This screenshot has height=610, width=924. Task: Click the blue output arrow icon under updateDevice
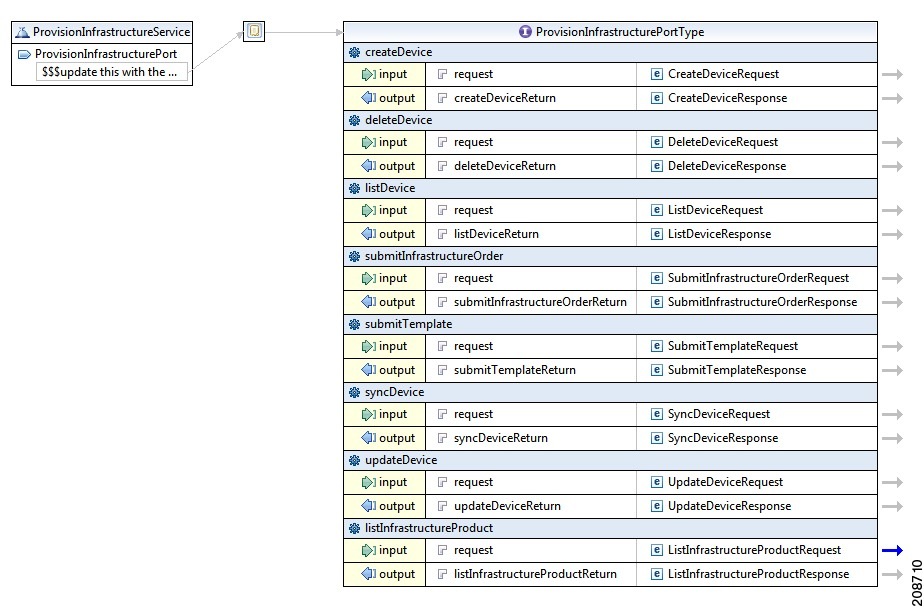coord(365,505)
